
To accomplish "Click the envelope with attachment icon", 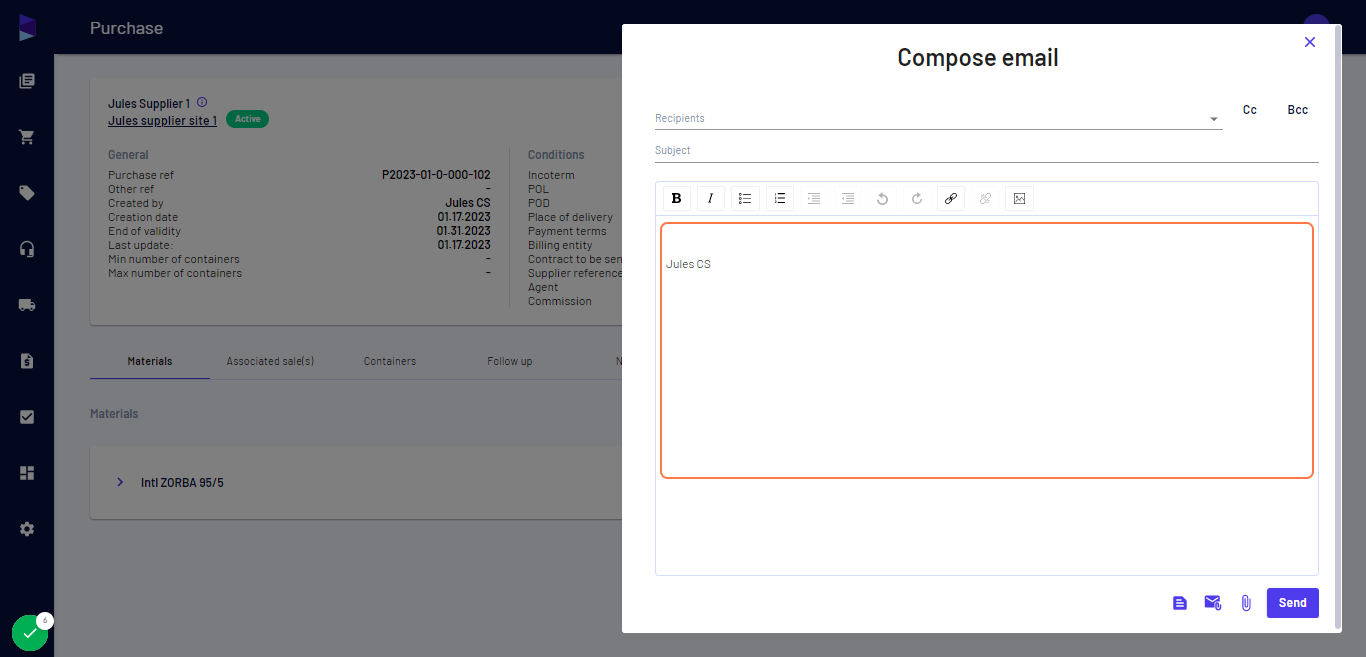I will [x=1213, y=602].
